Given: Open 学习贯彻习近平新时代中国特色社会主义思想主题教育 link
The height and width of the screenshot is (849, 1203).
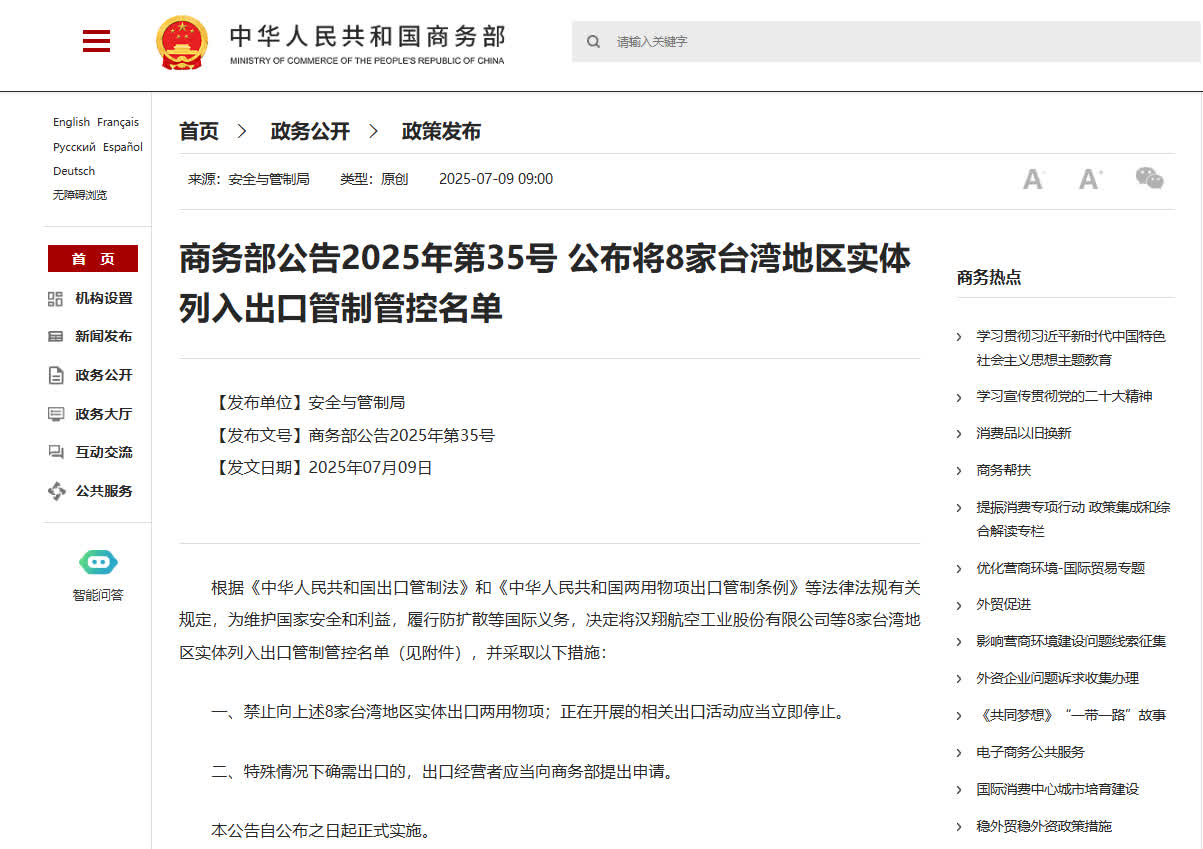Looking at the screenshot, I should (x=1071, y=348).
